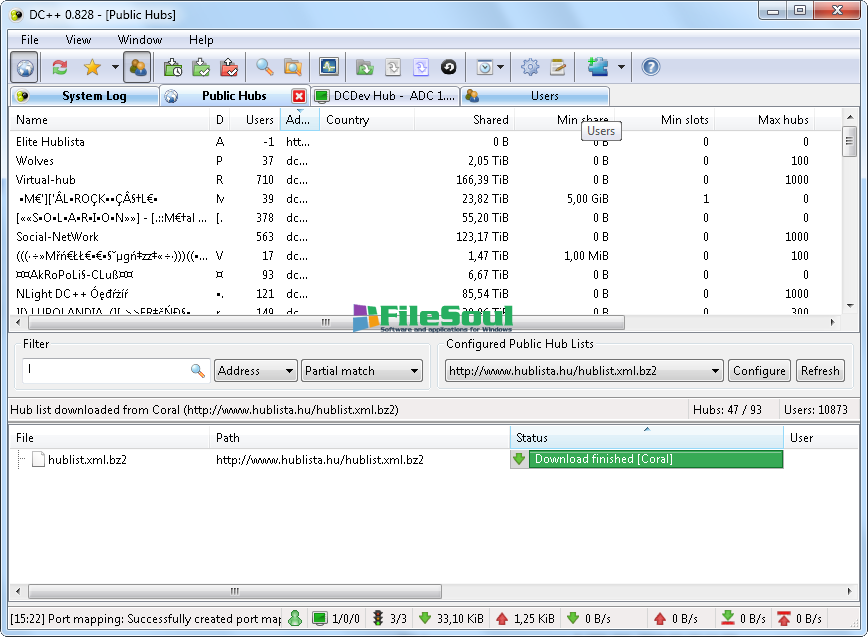Click the Open File List folder icon
Viewport: 868px width, 637px height.
(364, 68)
